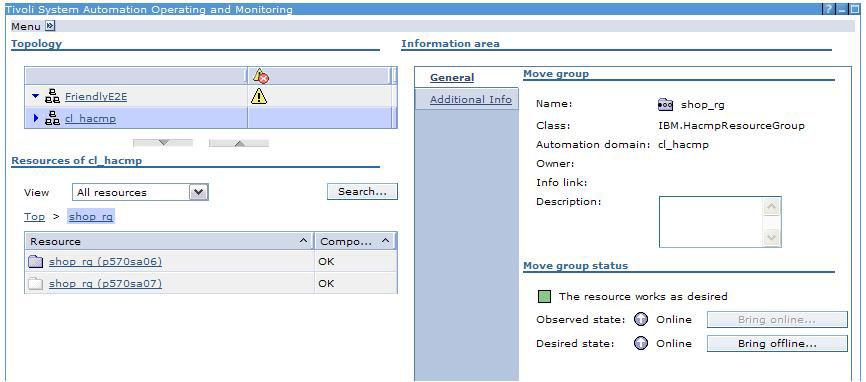Click the FriendlyE2E domain network icon
This screenshot has height=382, width=866.
point(52,97)
